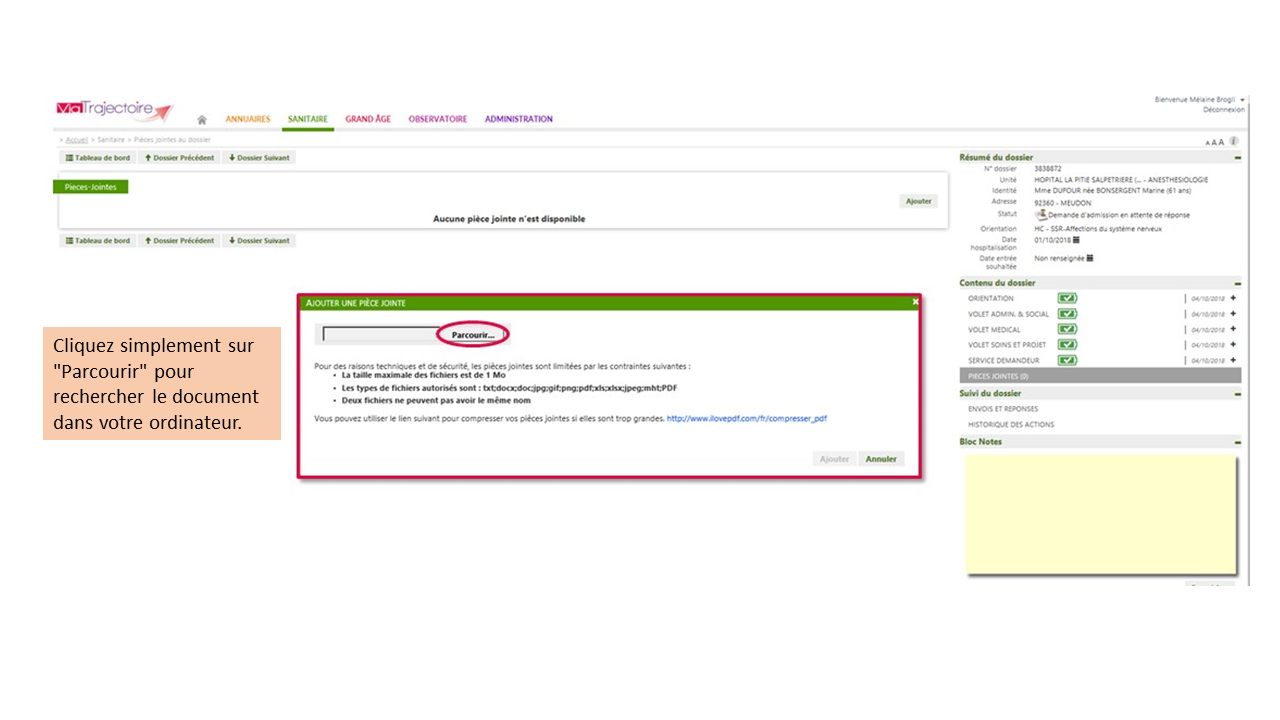
Task: Close the Ajouter une pièce jointe dialog
Action: (x=915, y=302)
